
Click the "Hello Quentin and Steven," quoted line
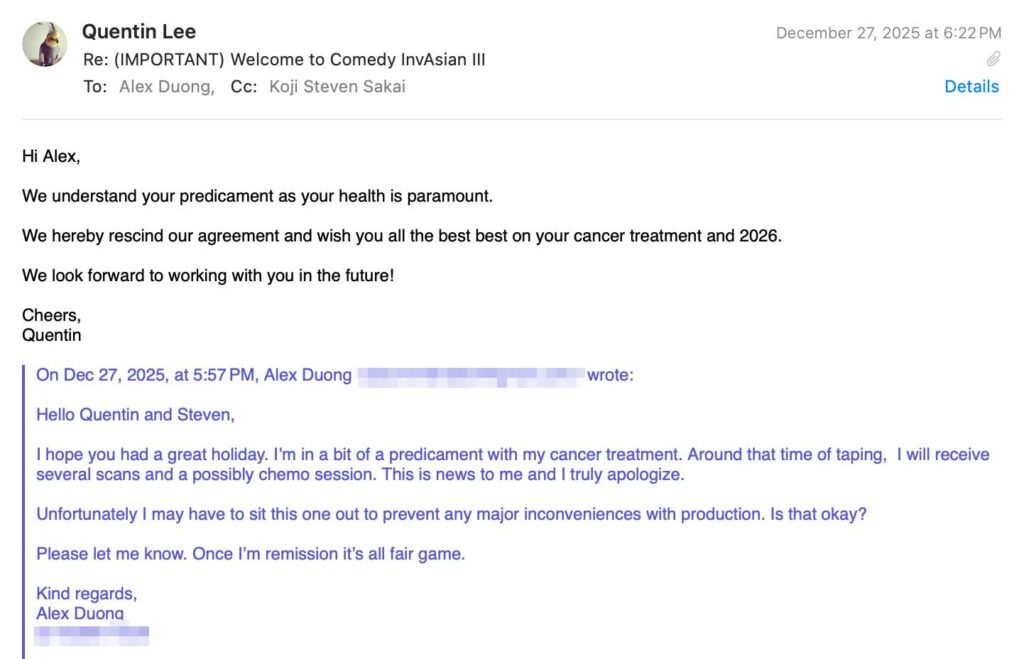[x=135, y=414]
